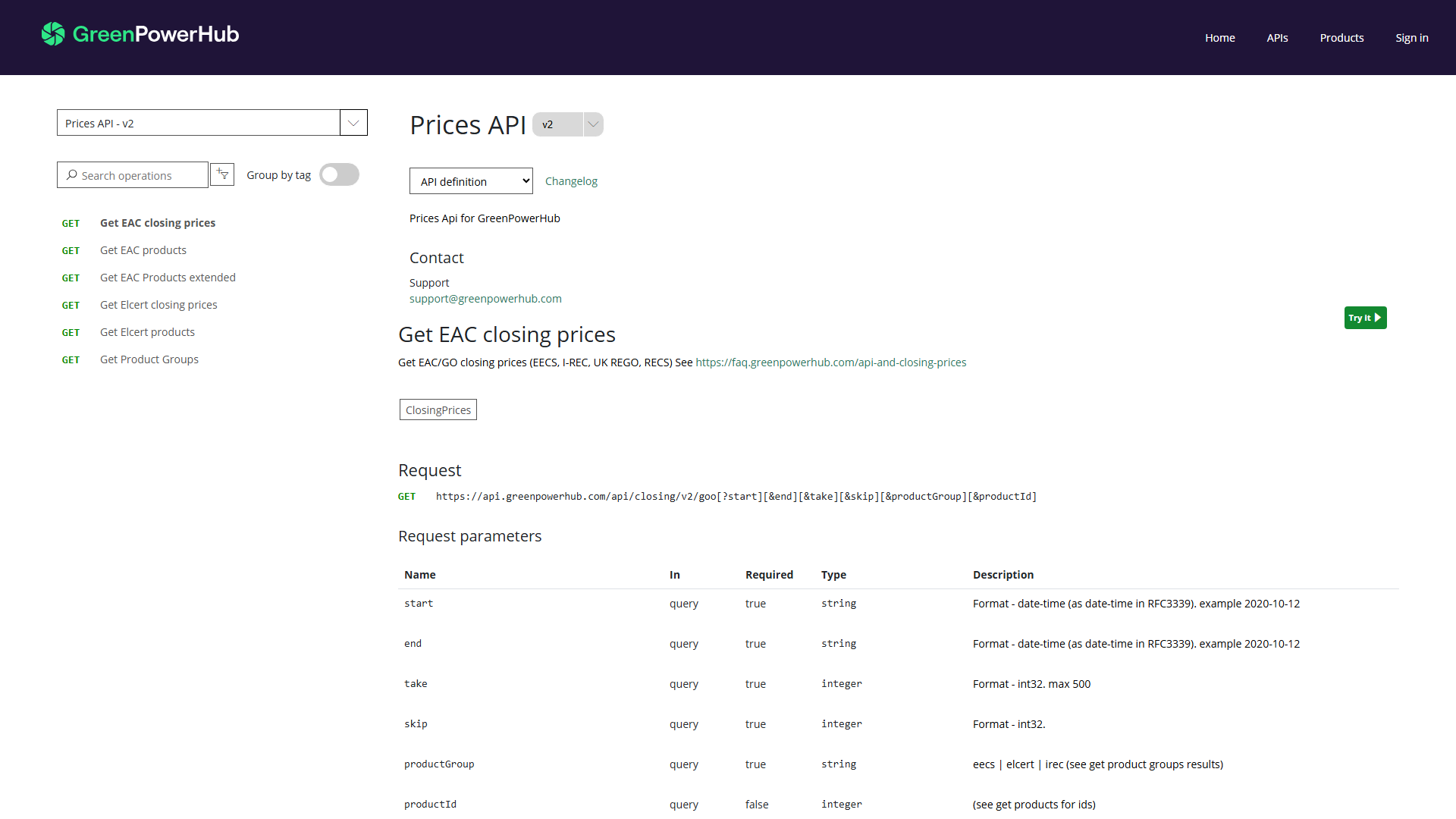Click the 'Request parameters' heading

(470, 536)
